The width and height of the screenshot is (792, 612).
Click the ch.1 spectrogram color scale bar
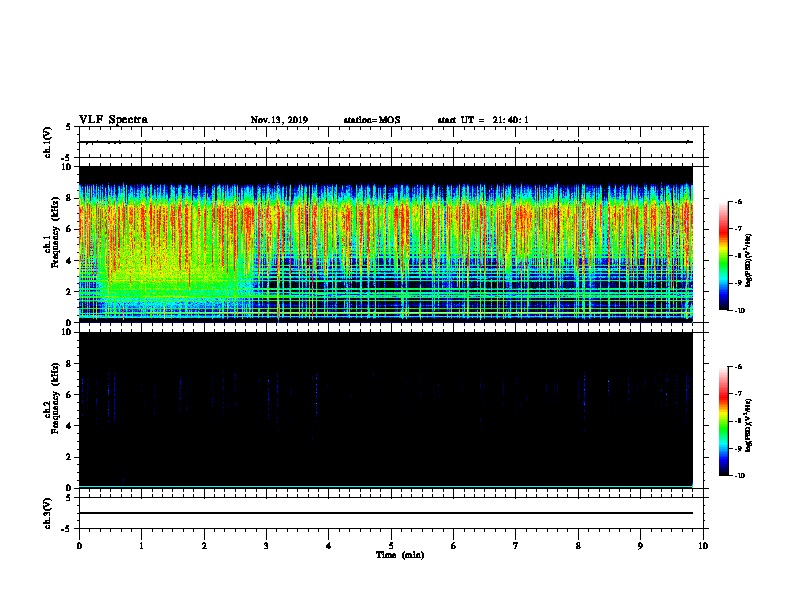(723, 256)
